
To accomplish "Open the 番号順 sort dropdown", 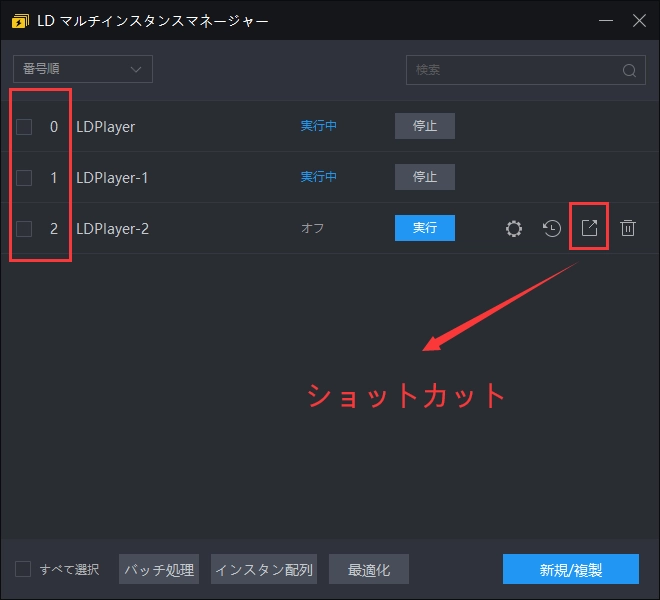I will pyautogui.click(x=83, y=69).
